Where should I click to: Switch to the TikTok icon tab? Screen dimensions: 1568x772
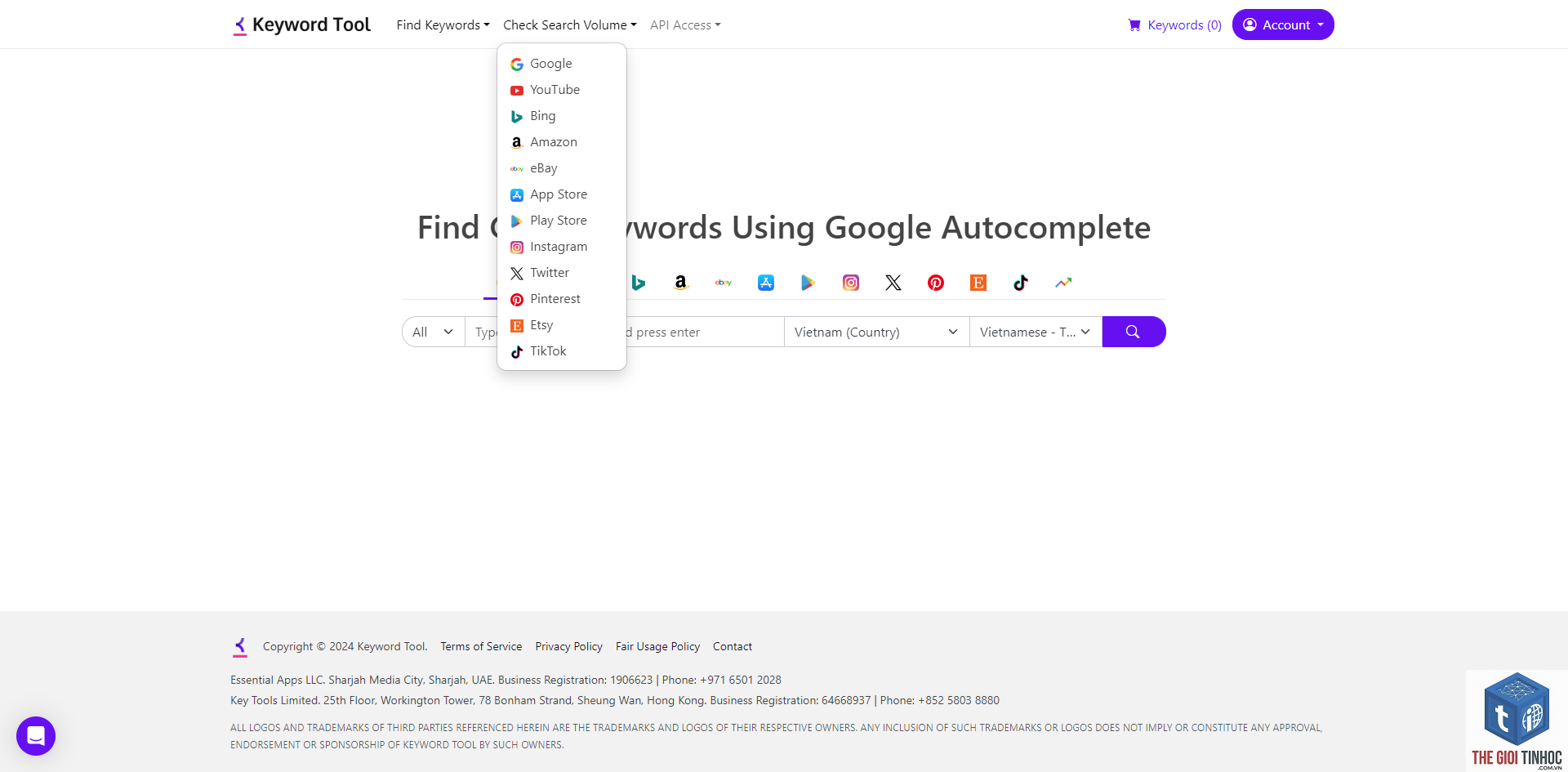(x=1021, y=283)
